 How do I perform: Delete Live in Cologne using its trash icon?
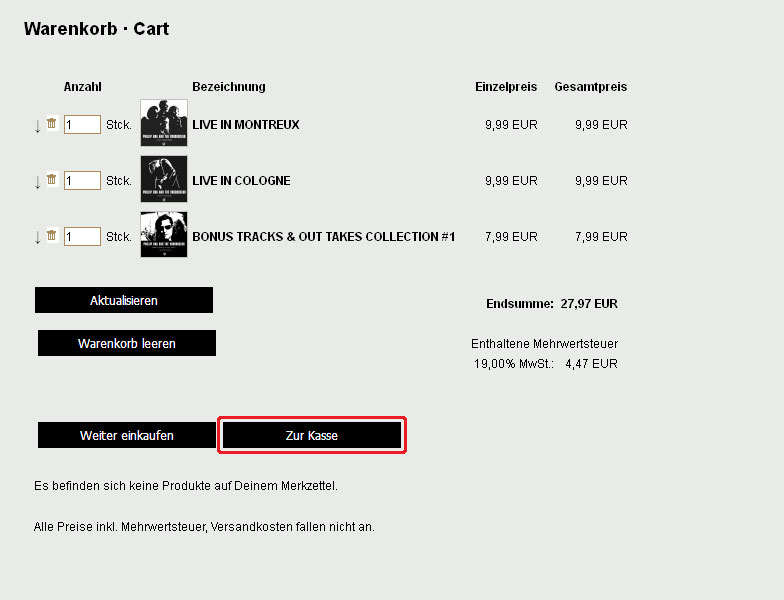coord(51,180)
